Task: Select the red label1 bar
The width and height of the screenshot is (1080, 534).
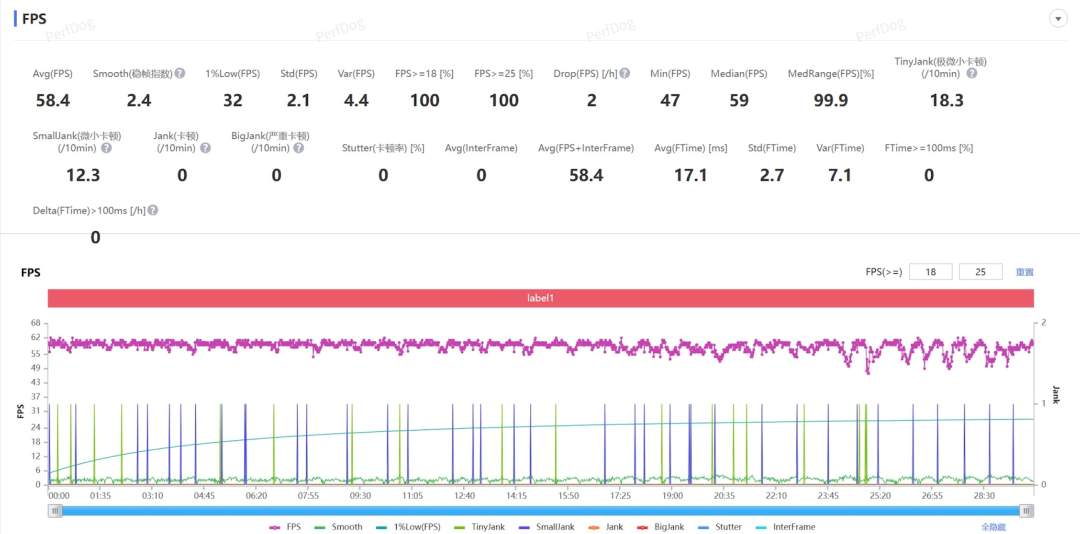Action: point(541,298)
